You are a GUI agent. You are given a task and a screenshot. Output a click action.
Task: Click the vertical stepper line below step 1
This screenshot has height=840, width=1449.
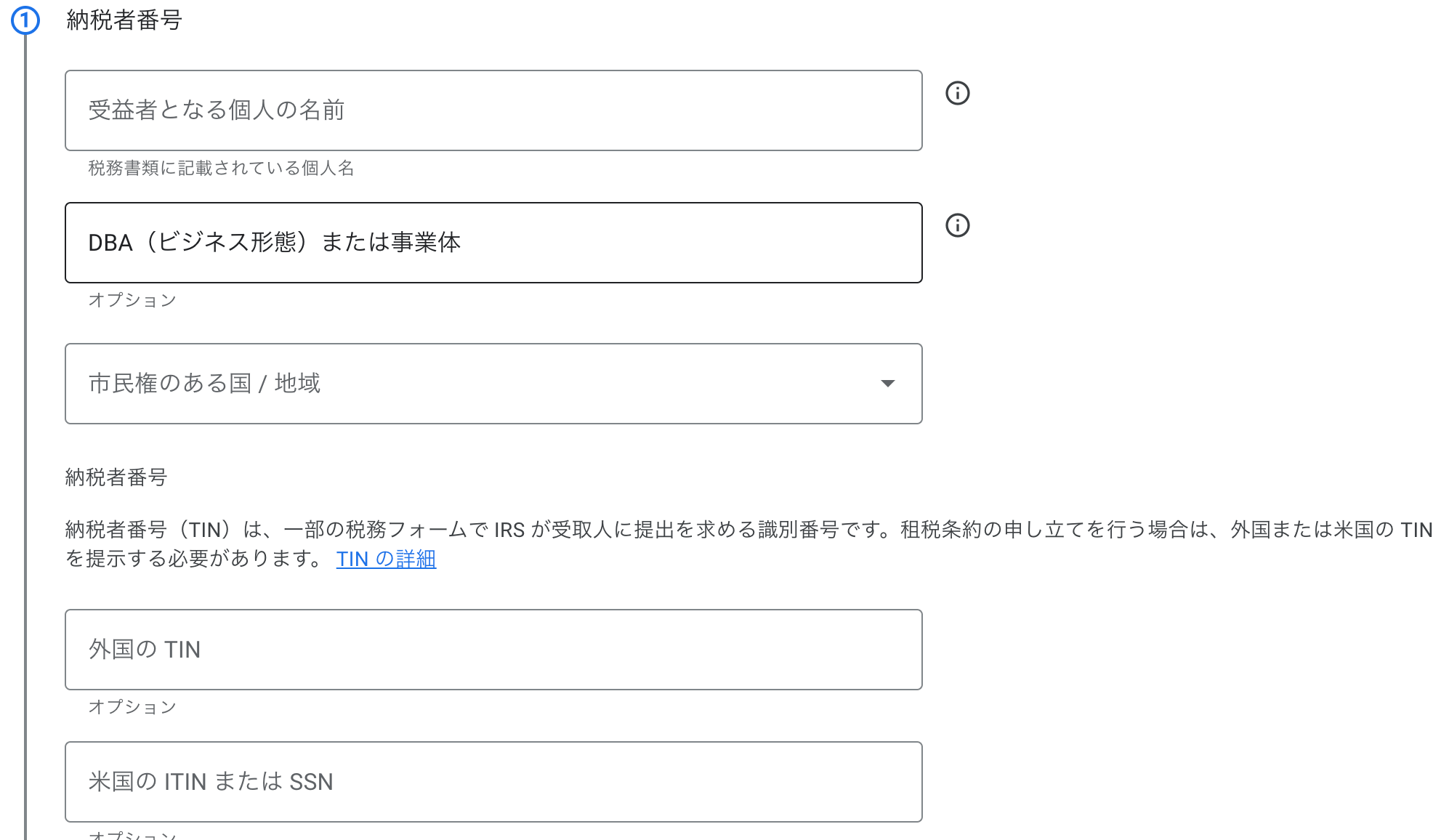pyautogui.click(x=25, y=436)
